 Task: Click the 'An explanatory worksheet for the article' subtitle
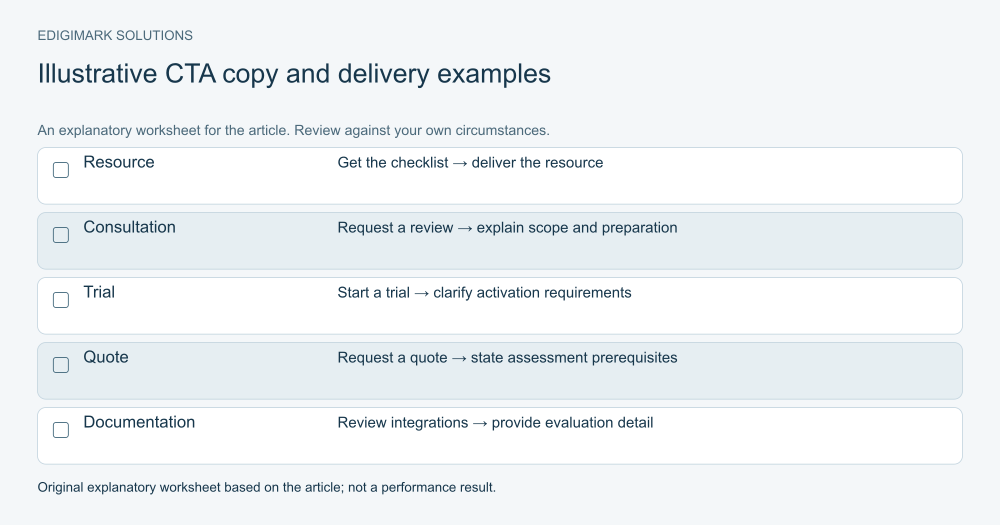(x=163, y=131)
